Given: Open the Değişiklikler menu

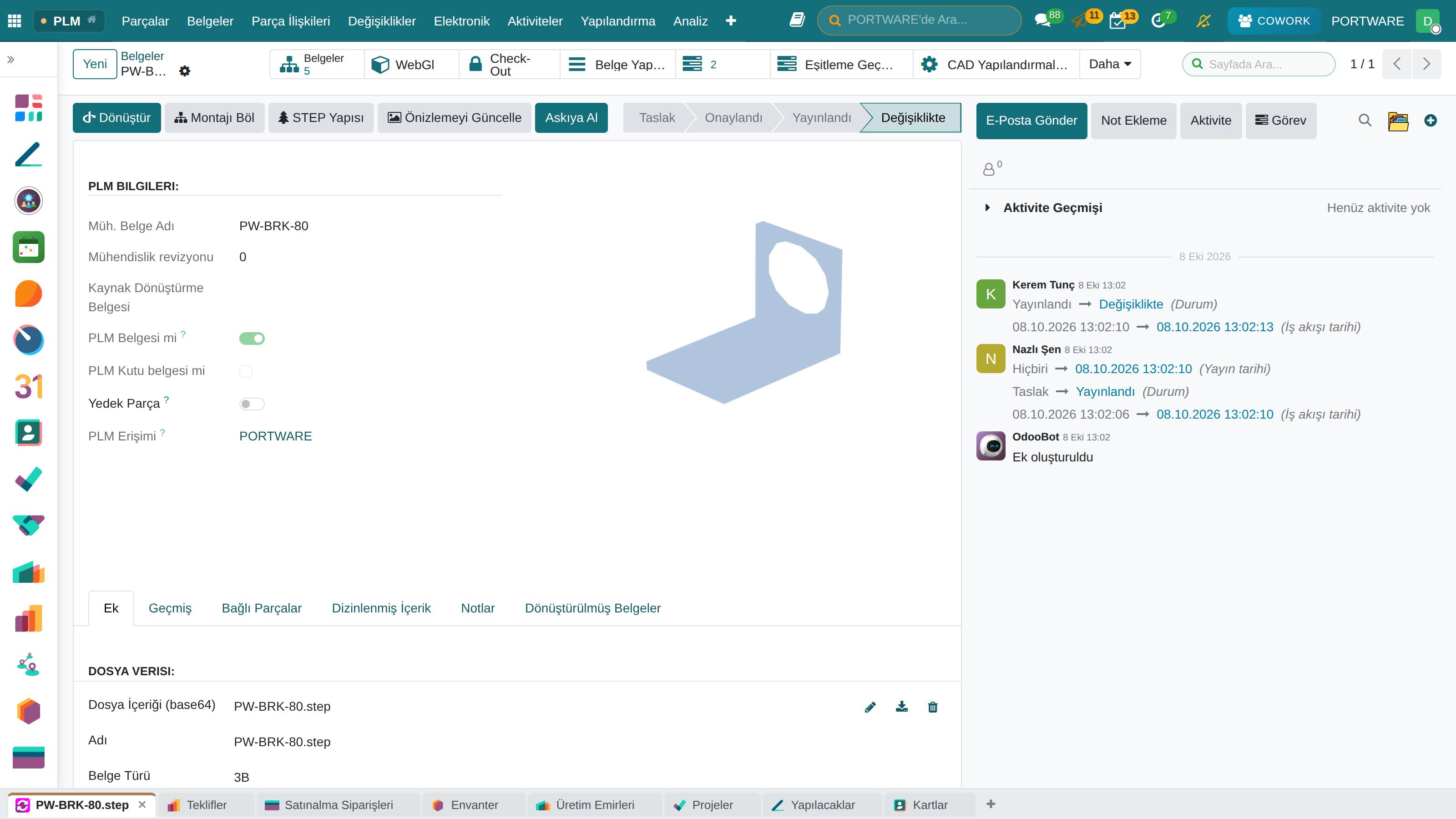Looking at the screenshot, I should coord(382,21).
